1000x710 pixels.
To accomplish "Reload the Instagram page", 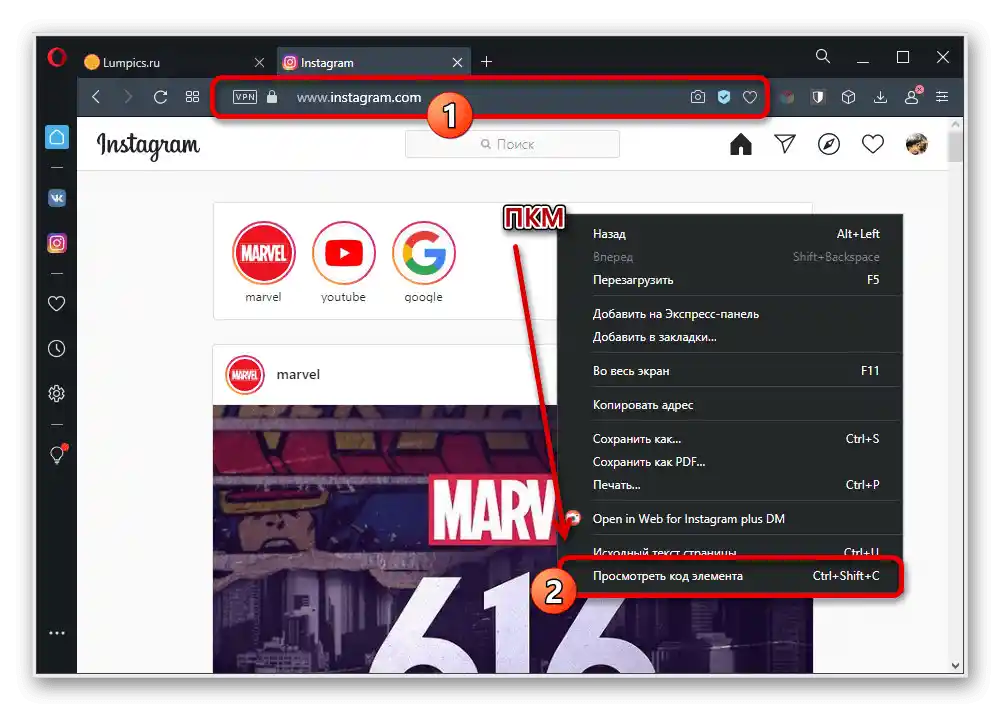I will click(160, 97).
